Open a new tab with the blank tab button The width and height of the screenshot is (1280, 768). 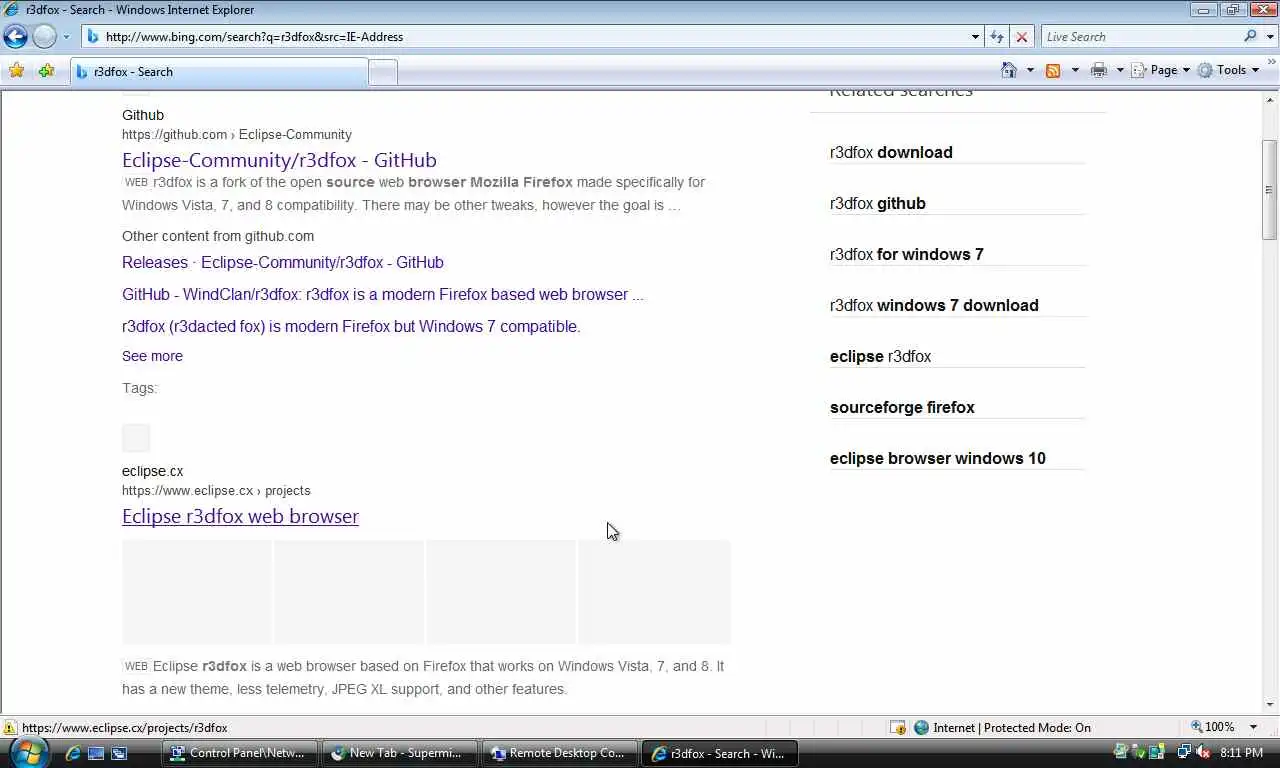(x=383, y=72)
